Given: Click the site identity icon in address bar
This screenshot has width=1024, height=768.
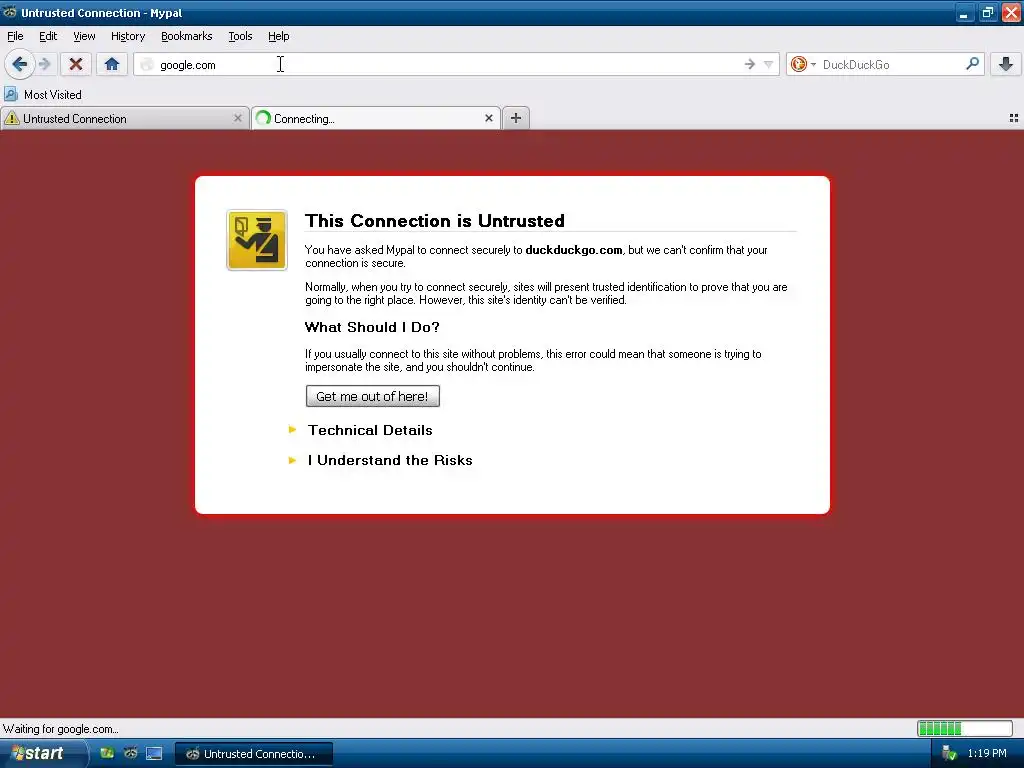Looking at the screenshot, I should 147,64.
